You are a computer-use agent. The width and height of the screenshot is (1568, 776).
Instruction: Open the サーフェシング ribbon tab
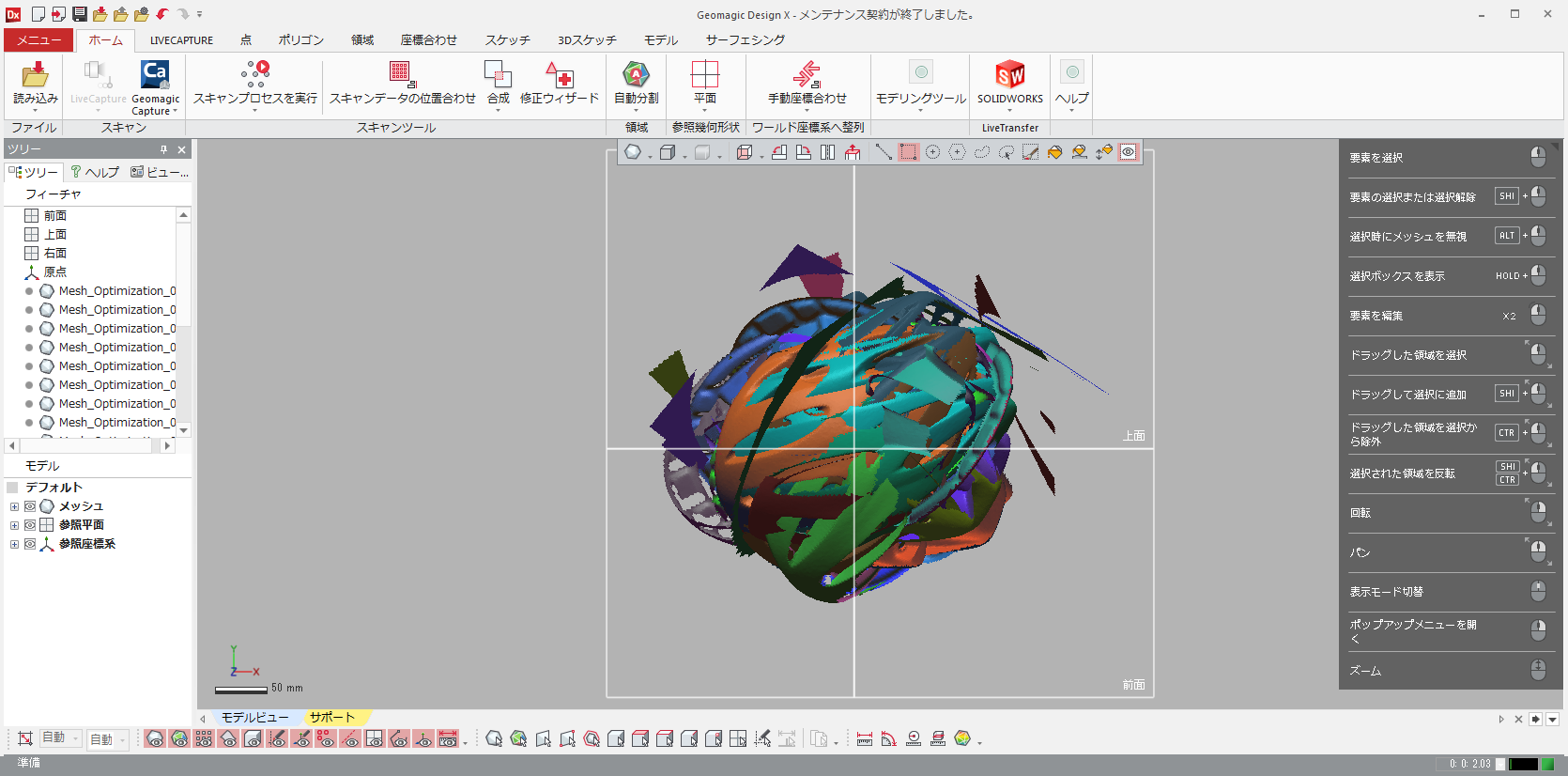pyautogui.click(x=745, y=40)
